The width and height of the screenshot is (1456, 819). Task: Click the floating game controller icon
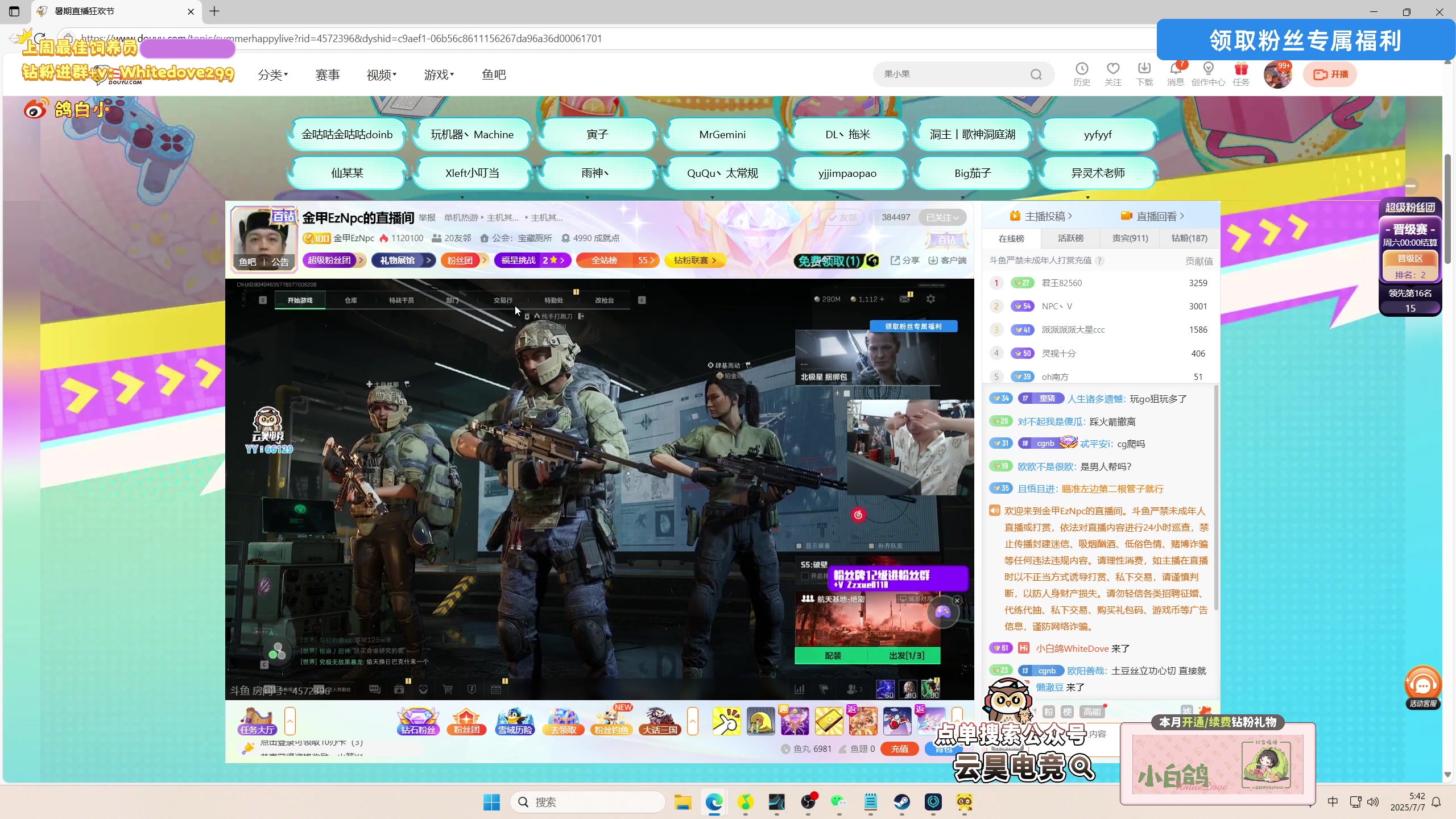pyautogui.click(x=943, y=612)
